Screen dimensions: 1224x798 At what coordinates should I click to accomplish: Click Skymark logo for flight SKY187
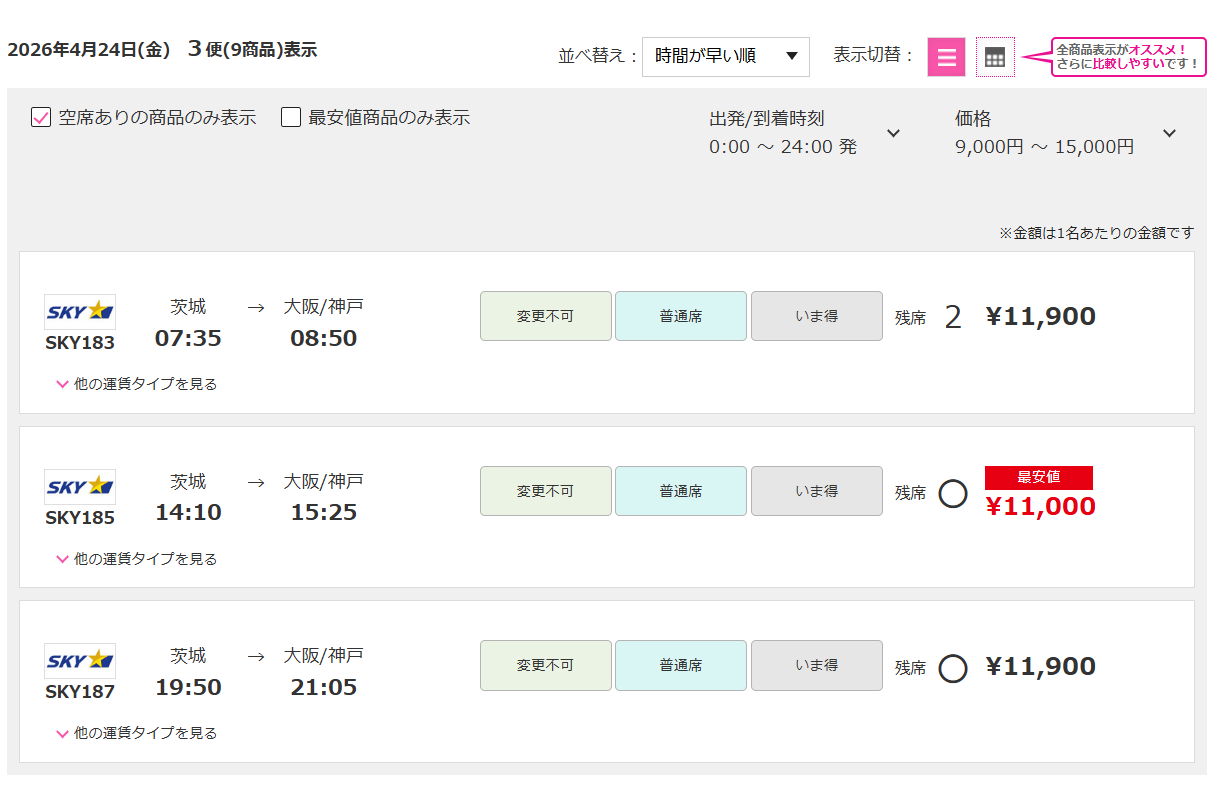[80, 661]
